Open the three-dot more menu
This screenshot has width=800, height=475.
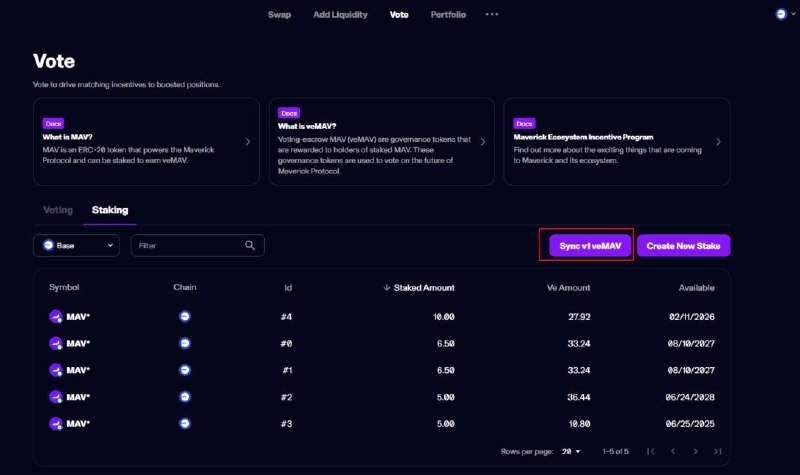point(492,14)
